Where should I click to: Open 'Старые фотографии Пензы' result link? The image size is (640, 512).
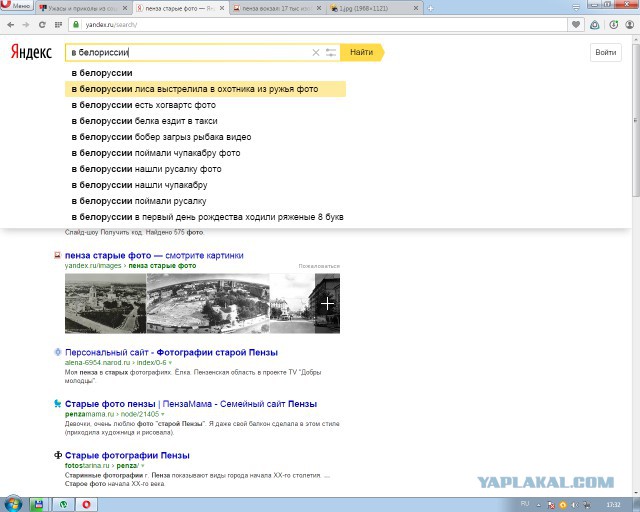point(127,455)
